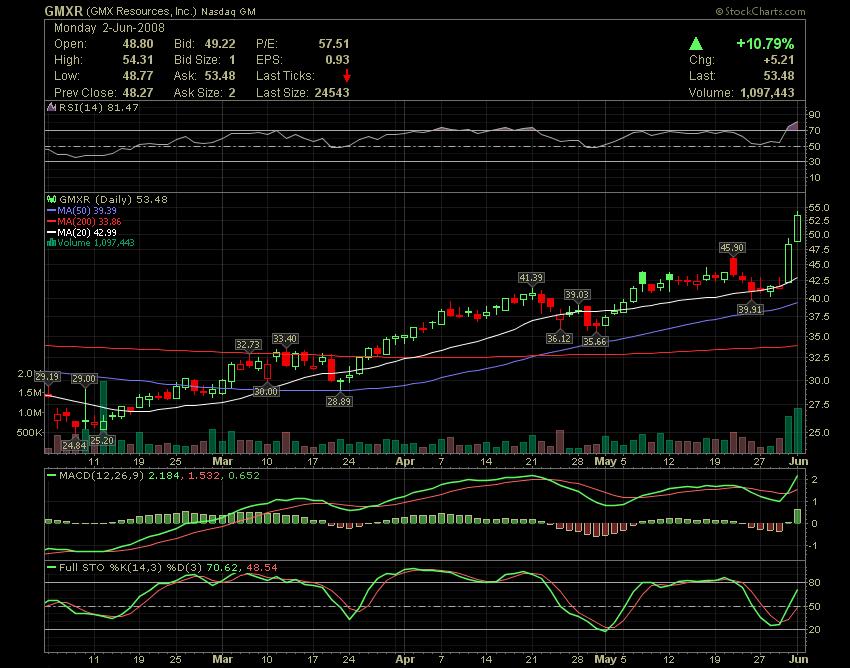Click the 36.12 price low marker
Screen dimensions: 850x668
point(559,338)
